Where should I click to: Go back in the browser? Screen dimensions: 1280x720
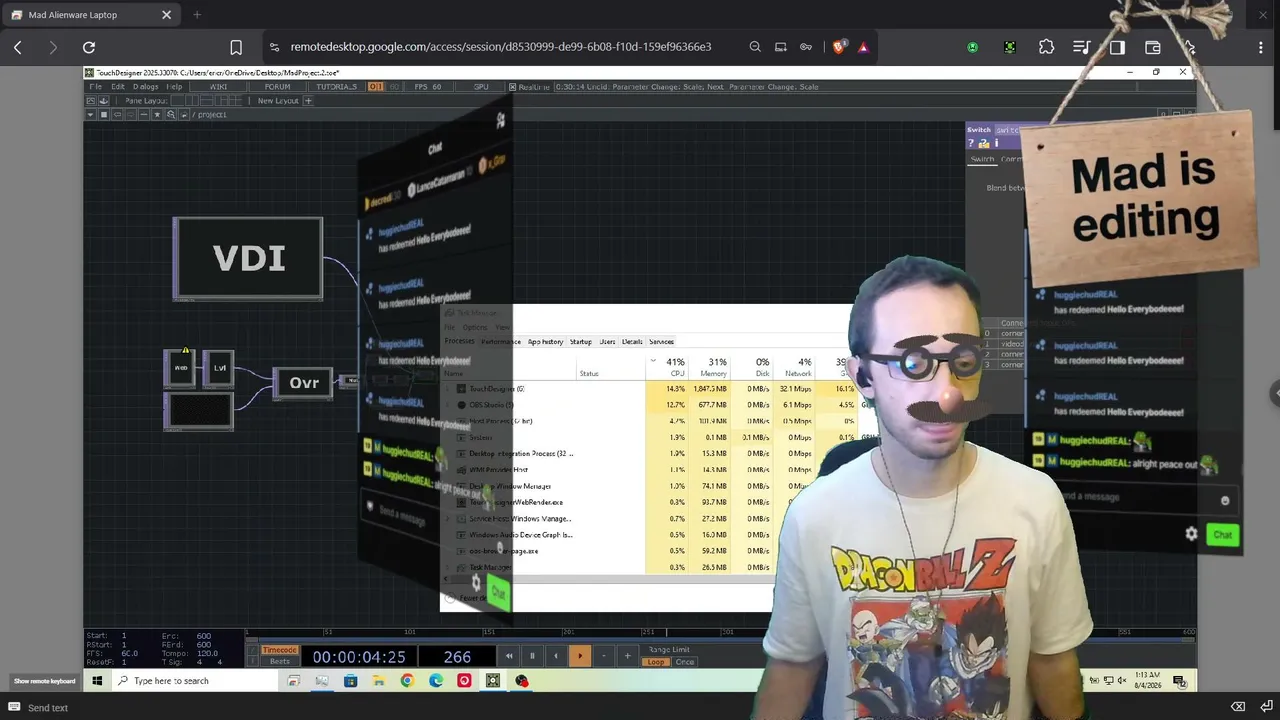click(x=18, y=47)
